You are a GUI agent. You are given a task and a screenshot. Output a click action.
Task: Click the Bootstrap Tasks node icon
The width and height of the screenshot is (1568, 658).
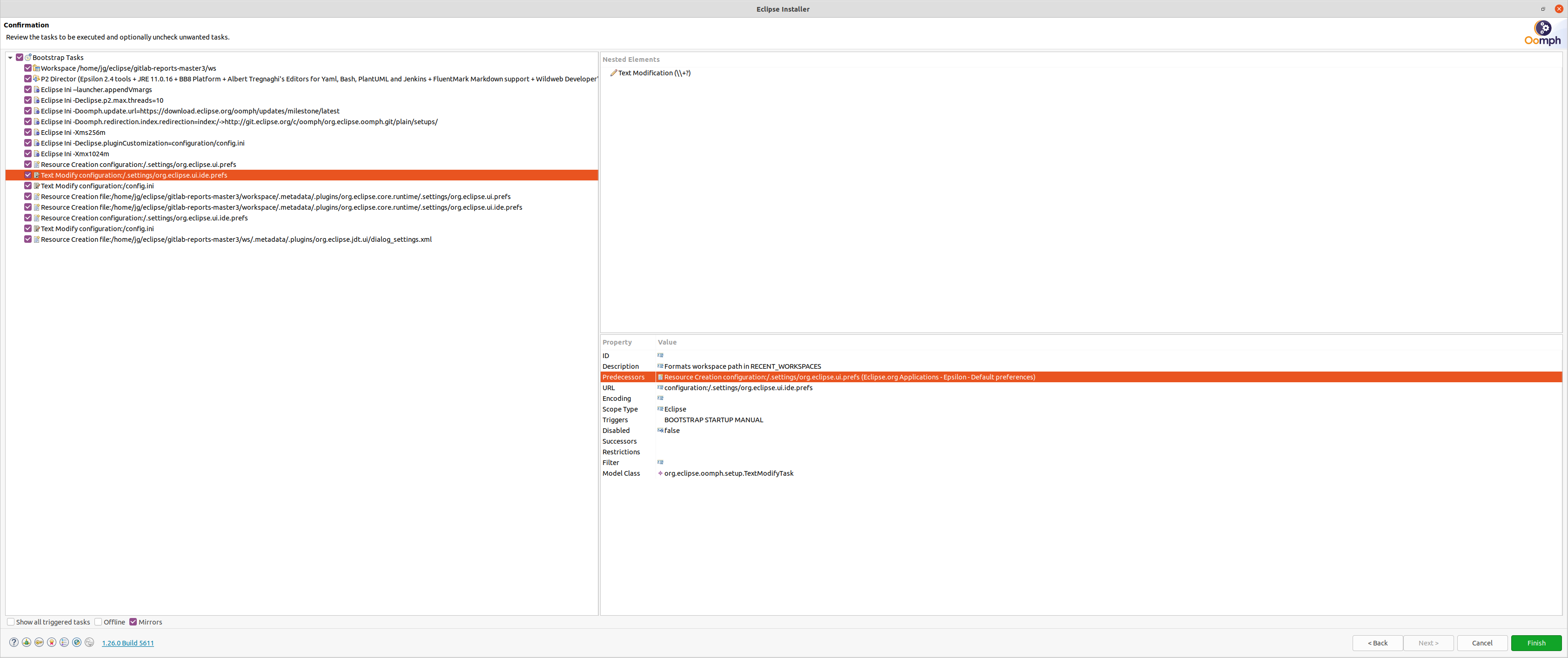[x=28, y=57]
